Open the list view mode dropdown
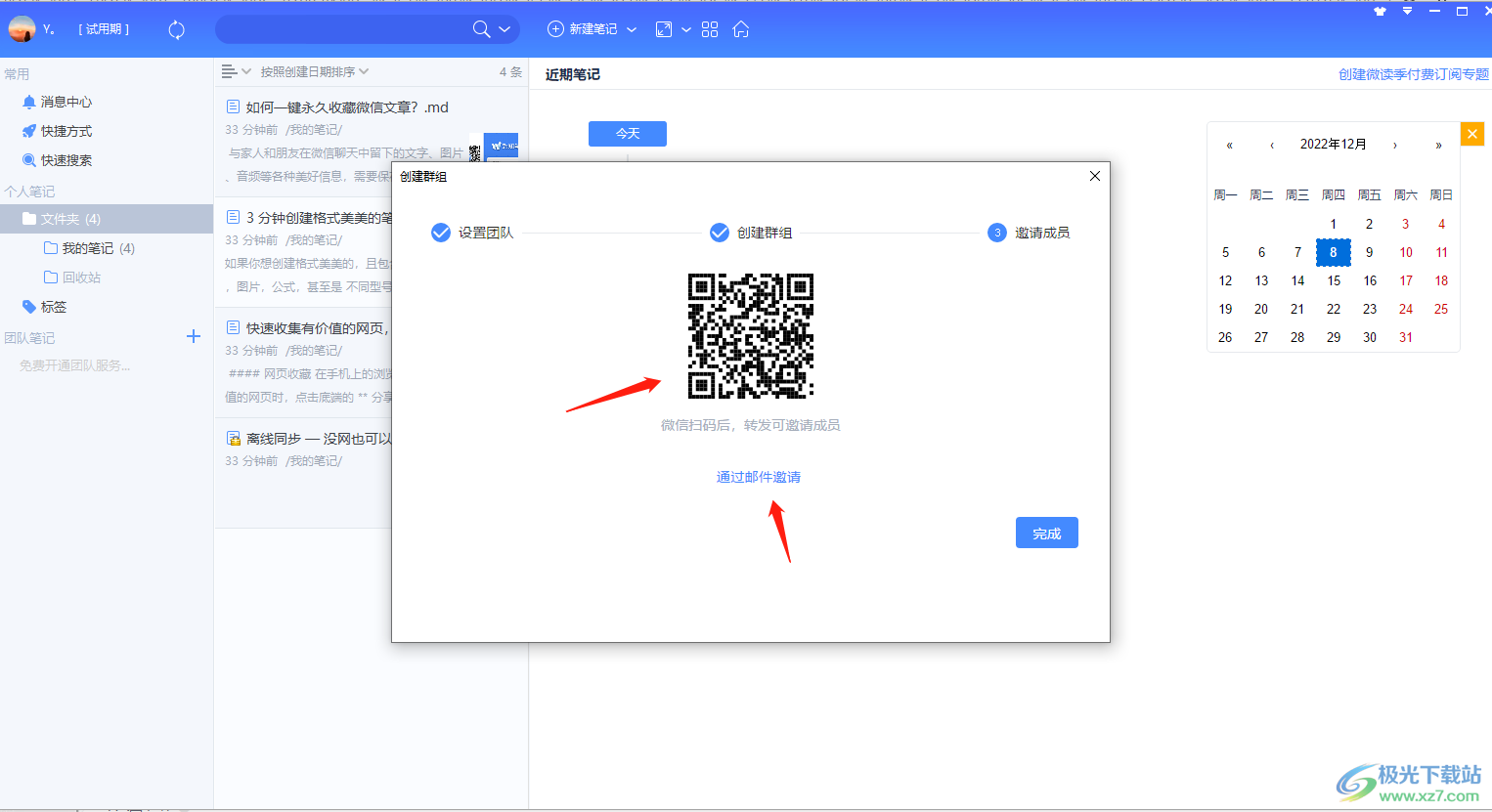Viewport: 1492px width, 812px height. [x=236, y=71]
